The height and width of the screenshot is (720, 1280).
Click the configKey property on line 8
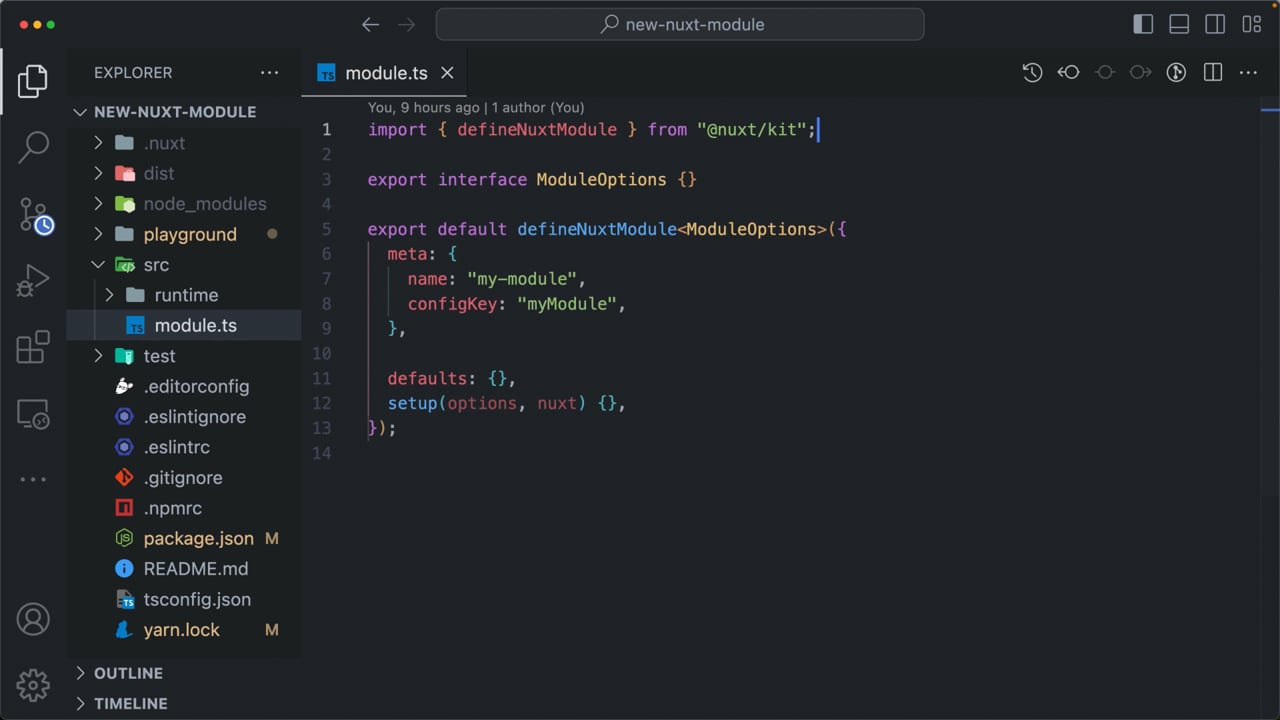click(452, 304)
